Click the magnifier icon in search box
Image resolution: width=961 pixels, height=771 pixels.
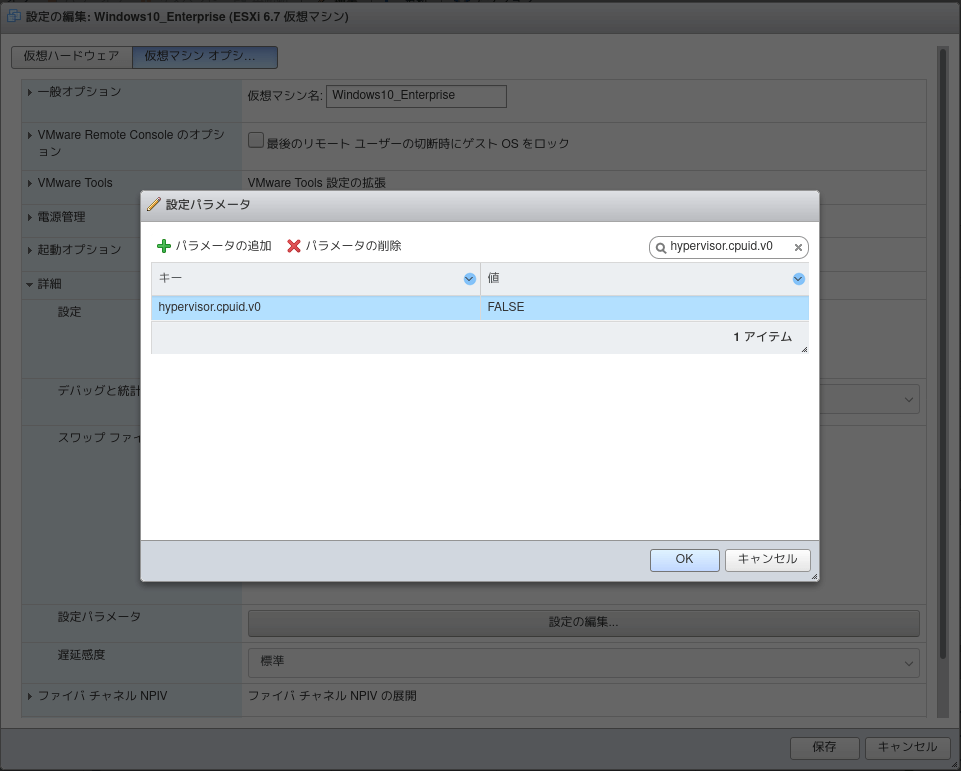tap(661, 248)
